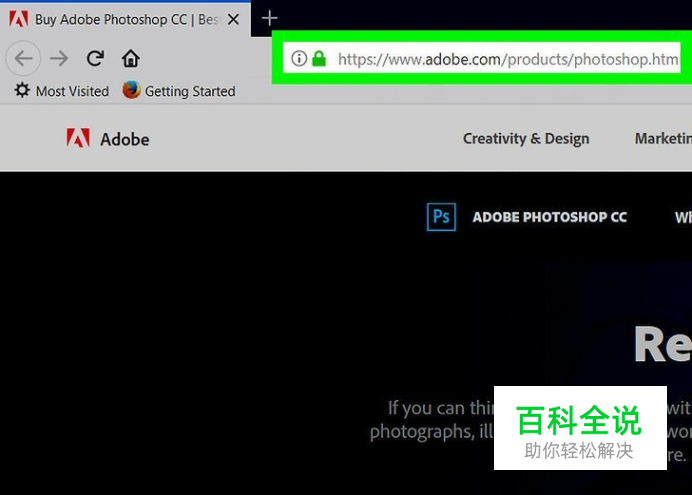Open the Getting Started bookmark
Viewport: 692px width, 495px height.
pos(179,91)
